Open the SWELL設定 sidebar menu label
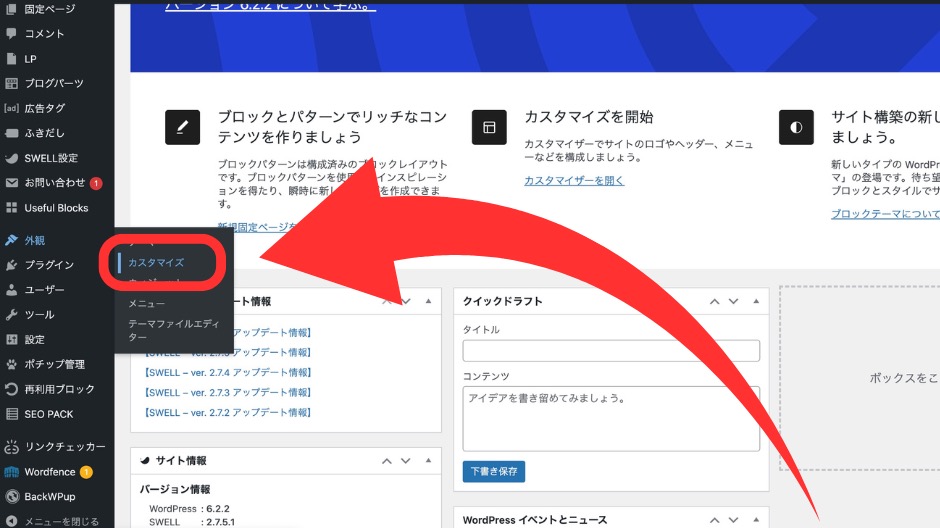Screen dimensions: 940x528 (x=51, y=158)
